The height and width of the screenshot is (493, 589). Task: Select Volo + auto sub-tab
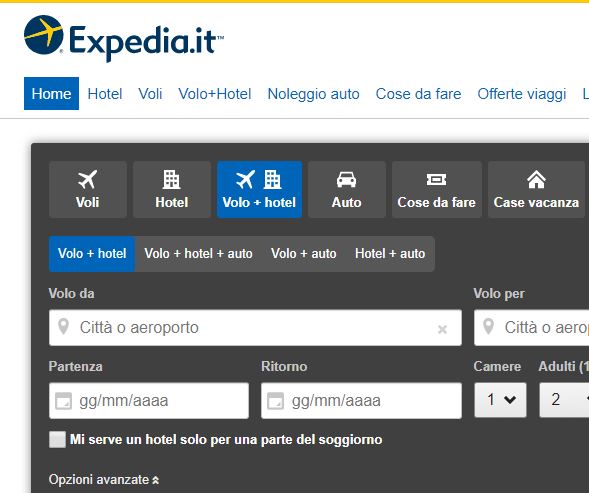(x=304, y=254)
